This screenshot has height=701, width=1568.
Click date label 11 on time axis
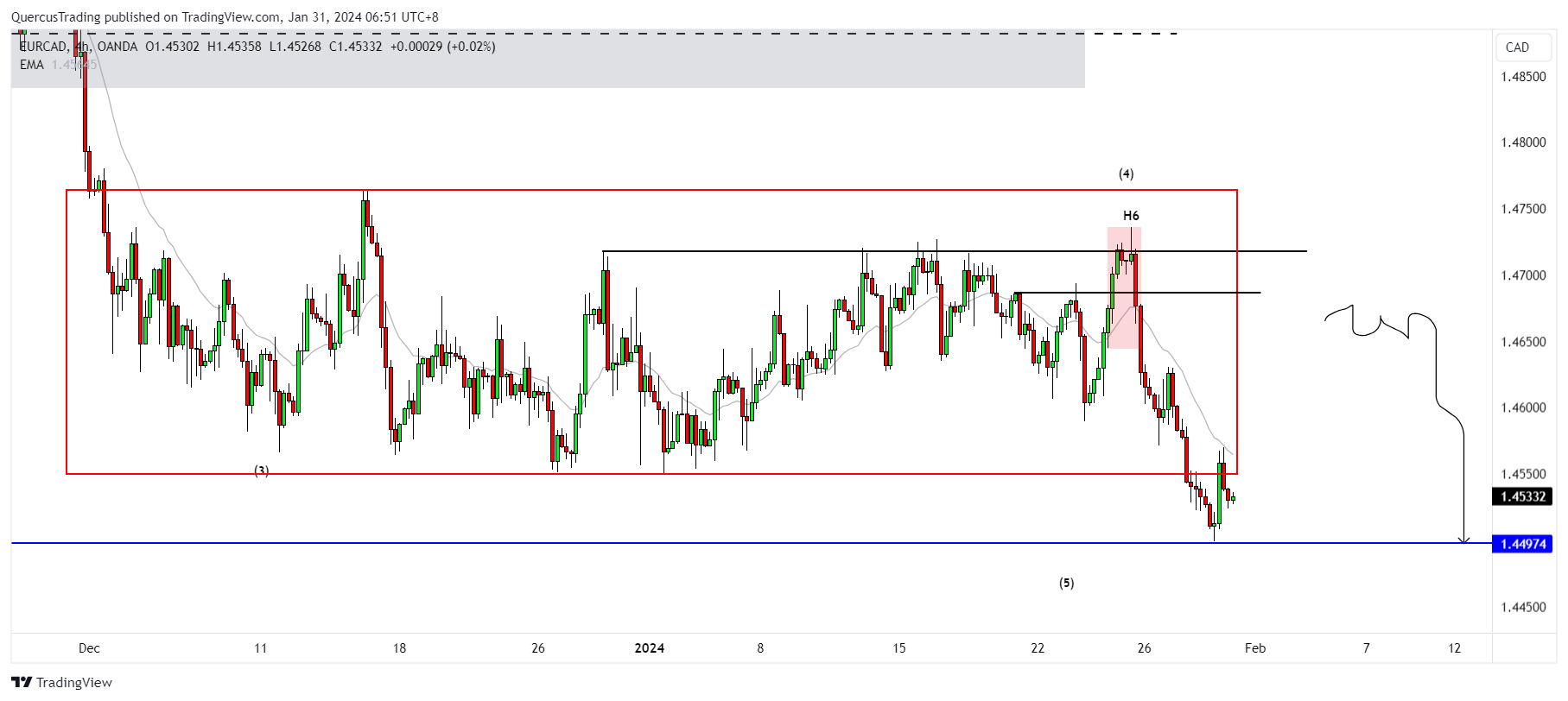coord(260,648)
